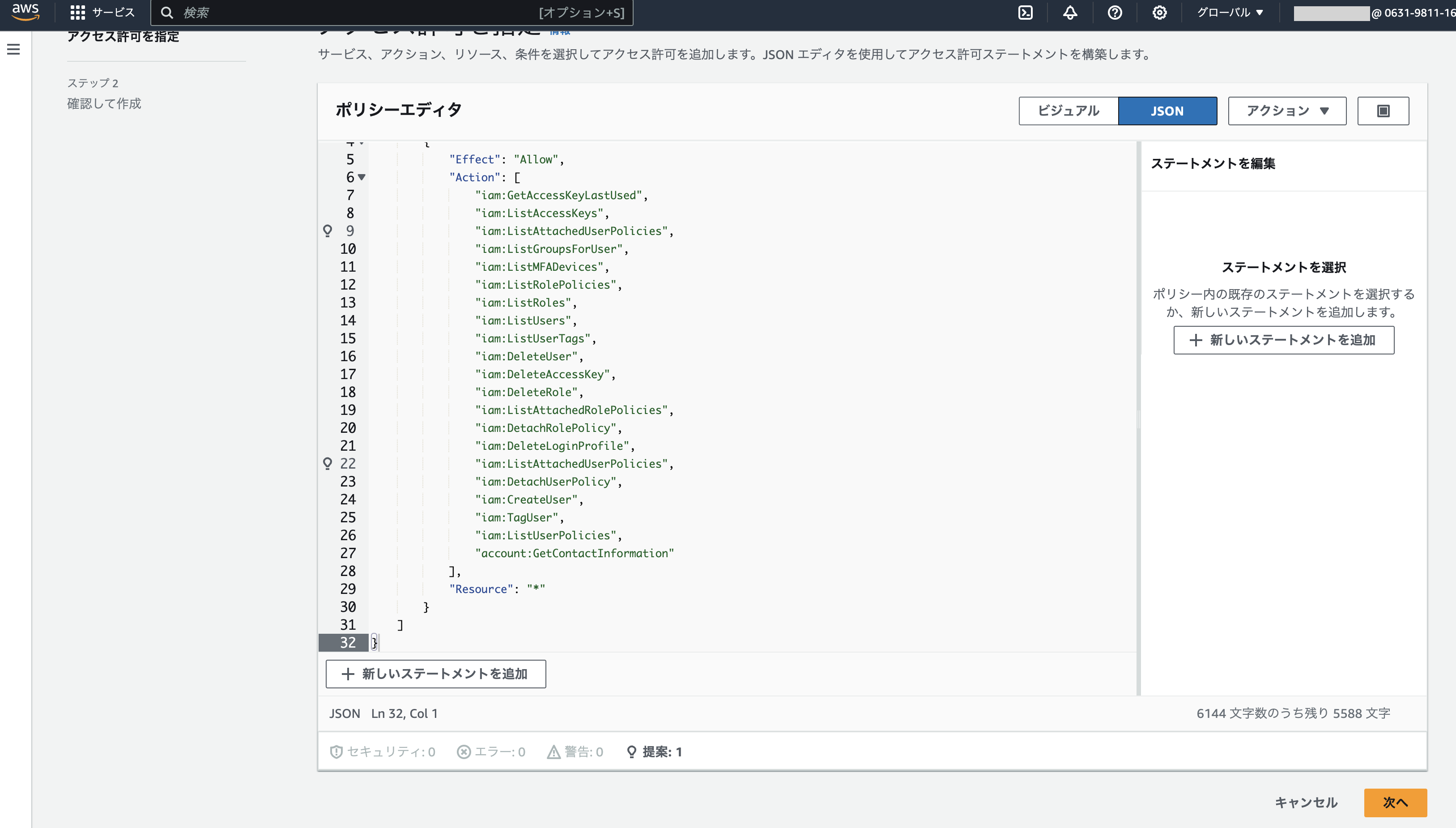1456x828 pixels.
Task: Open the アクション dropdown menu
Action: (1287, 111)
